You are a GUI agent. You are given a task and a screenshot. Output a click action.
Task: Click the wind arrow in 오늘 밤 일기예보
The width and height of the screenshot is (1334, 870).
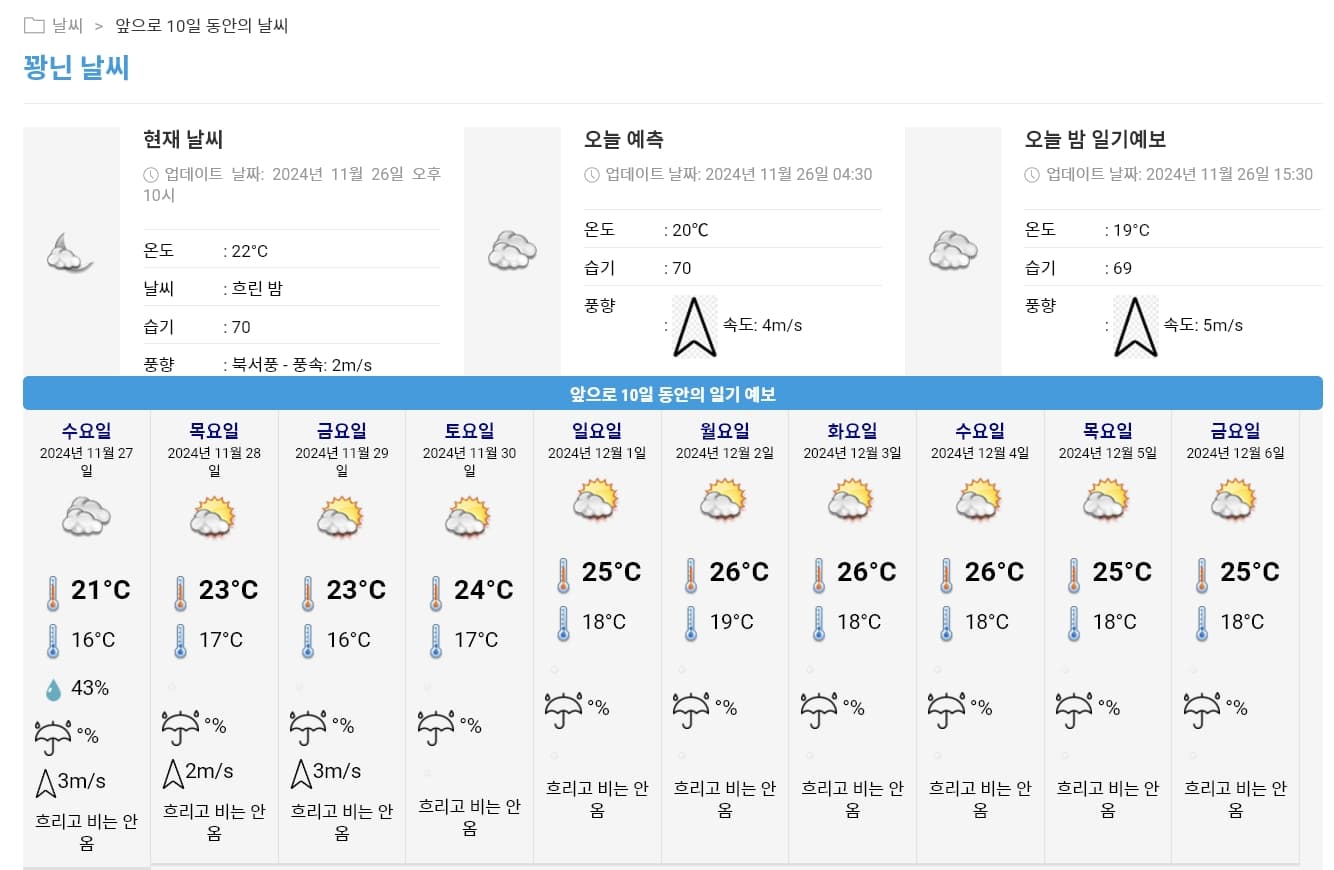click(x=1135, y=327)
